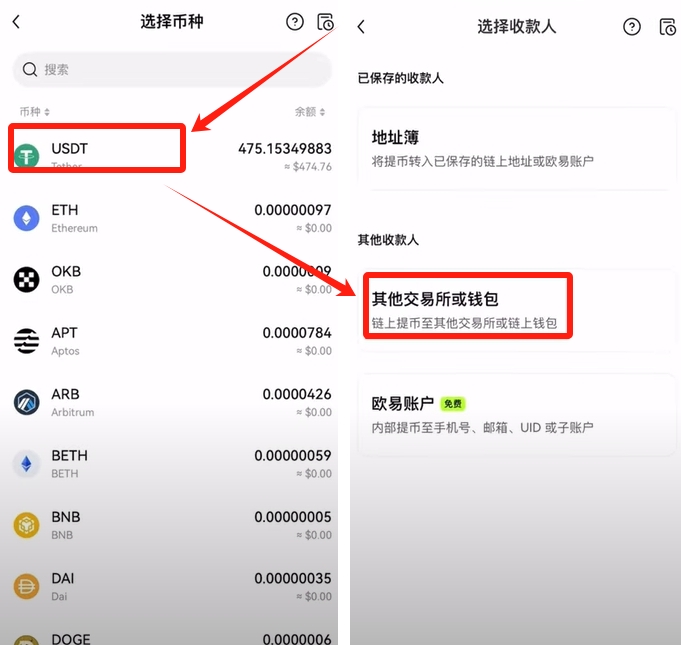Open help icon on 选择收款人 screen
681x645 pixels.
point(631,27)
